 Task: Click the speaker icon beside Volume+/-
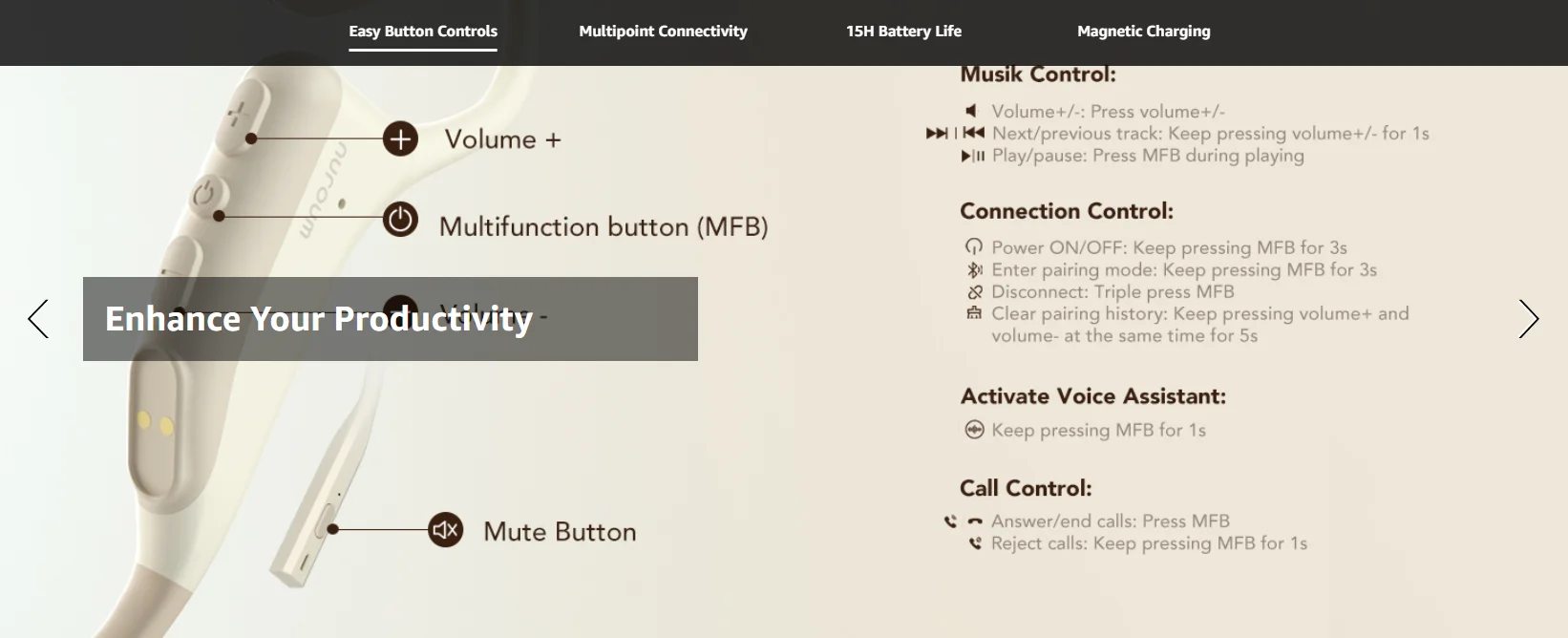click(972, 112)
